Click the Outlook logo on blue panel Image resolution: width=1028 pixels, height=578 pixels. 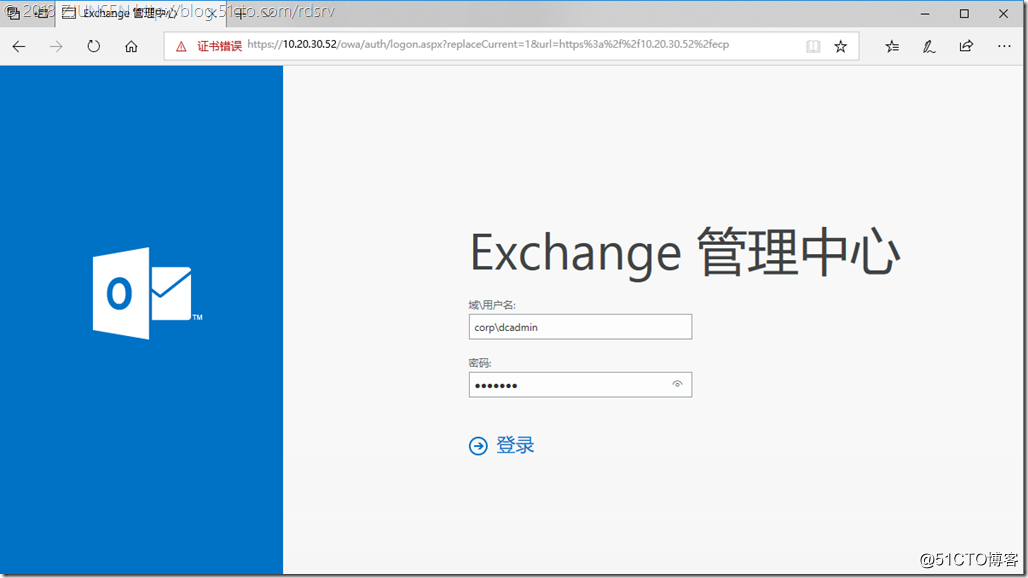pos(148,293)
